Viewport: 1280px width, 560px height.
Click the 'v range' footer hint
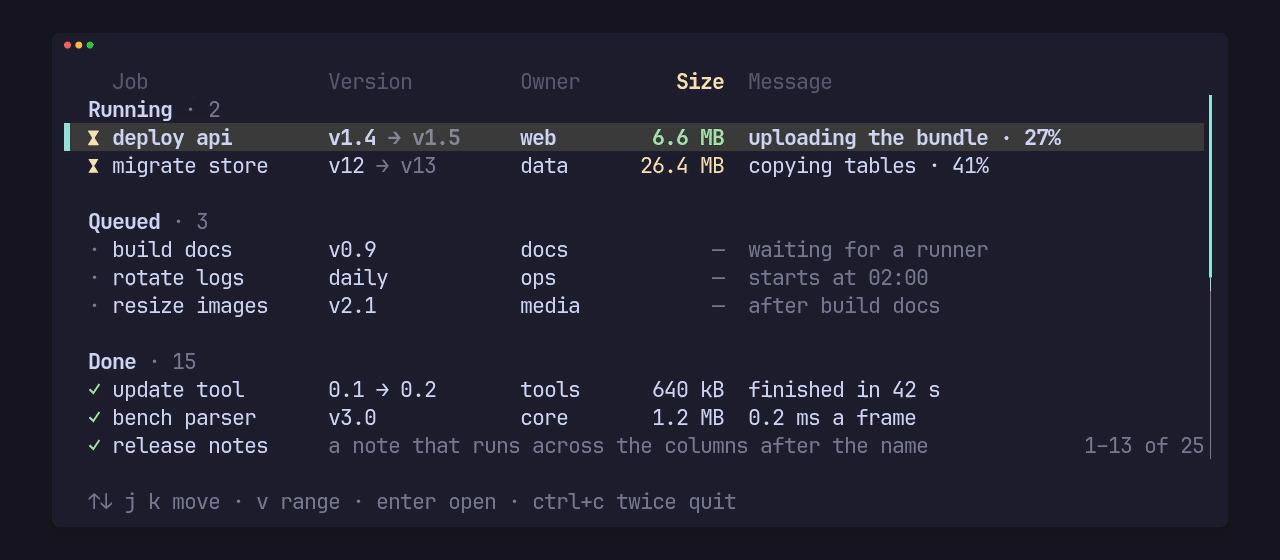point(298,502)
